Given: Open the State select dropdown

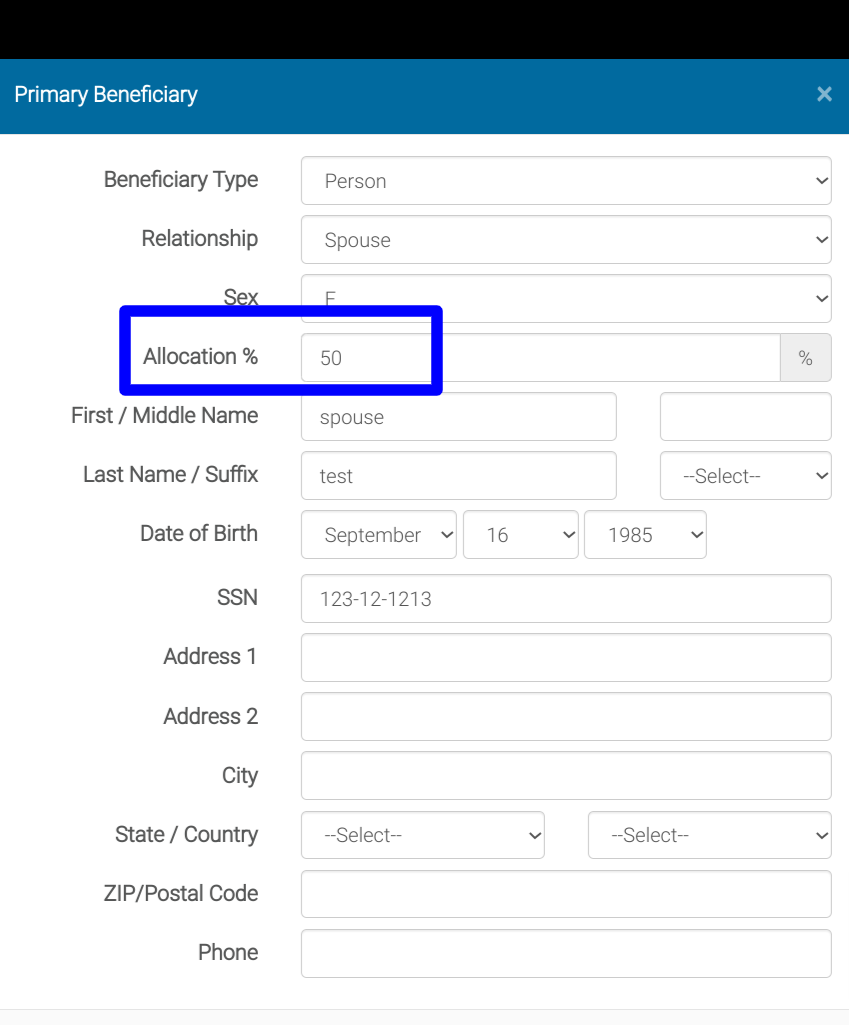Looking at the screenshot, I should click(422, 835).
